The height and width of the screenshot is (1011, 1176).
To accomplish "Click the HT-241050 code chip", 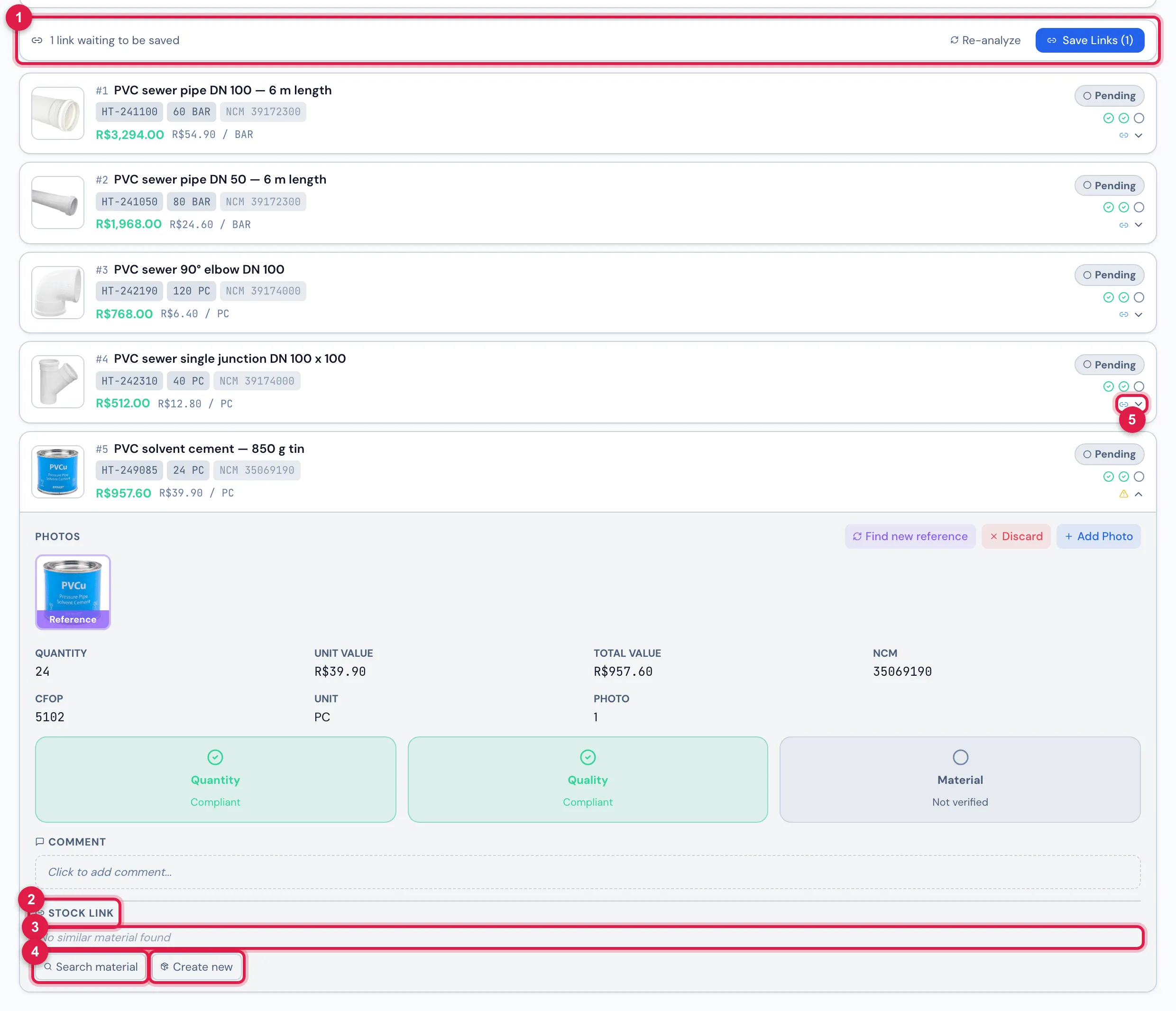I will (x=129, y=202).
